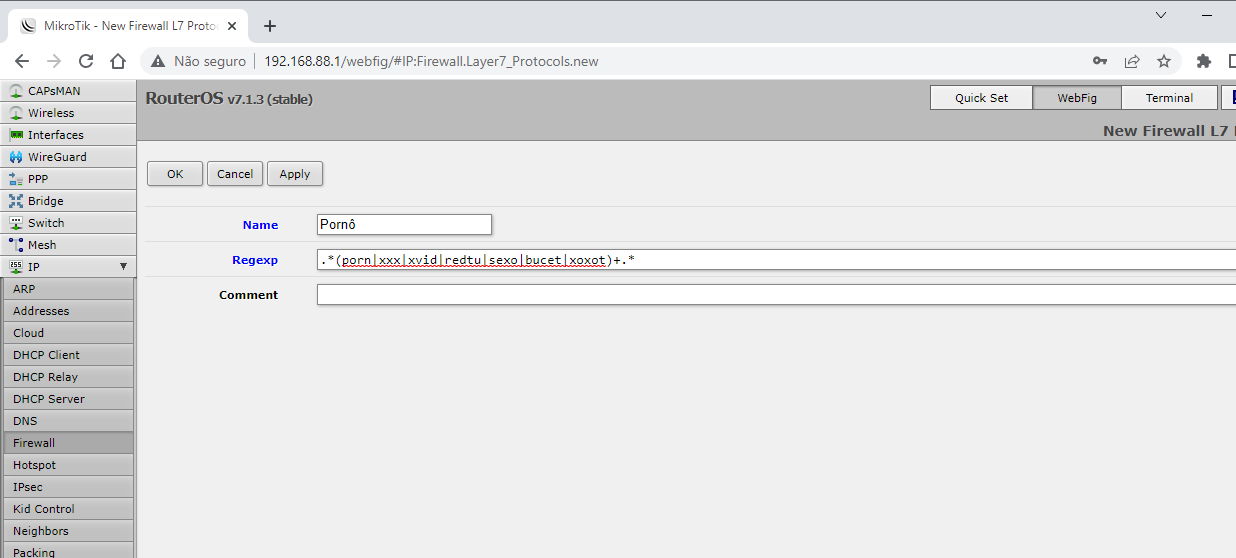
Task: Open DHCP Relay submenu
Action: point(68,377)
